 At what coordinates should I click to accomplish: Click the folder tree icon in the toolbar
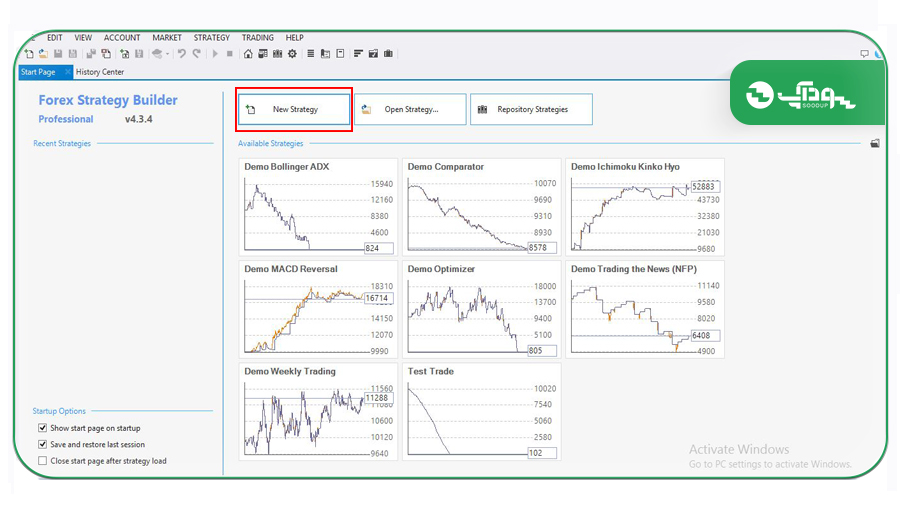[x=325, y=54]
